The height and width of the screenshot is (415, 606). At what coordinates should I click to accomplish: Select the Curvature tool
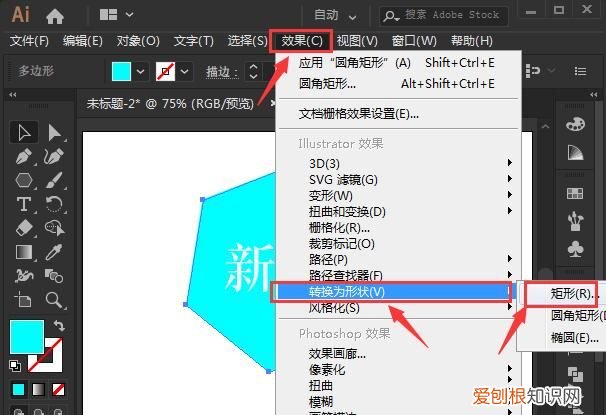point(54,156)
